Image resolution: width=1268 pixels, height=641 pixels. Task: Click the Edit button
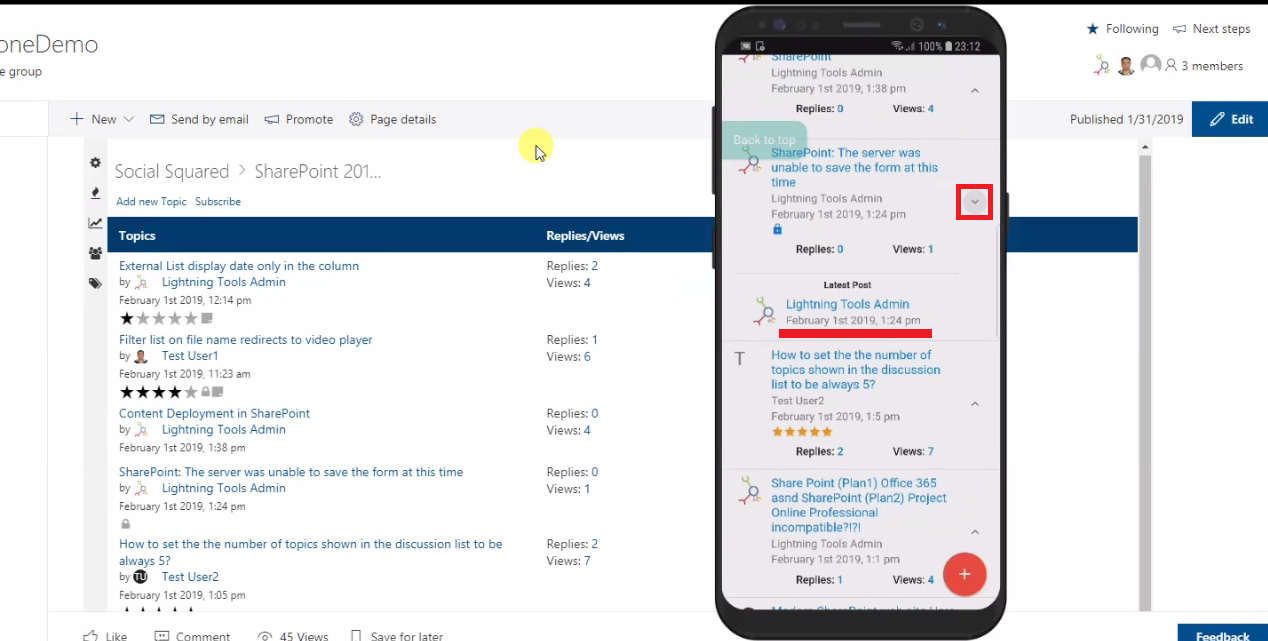(1230, 119)
